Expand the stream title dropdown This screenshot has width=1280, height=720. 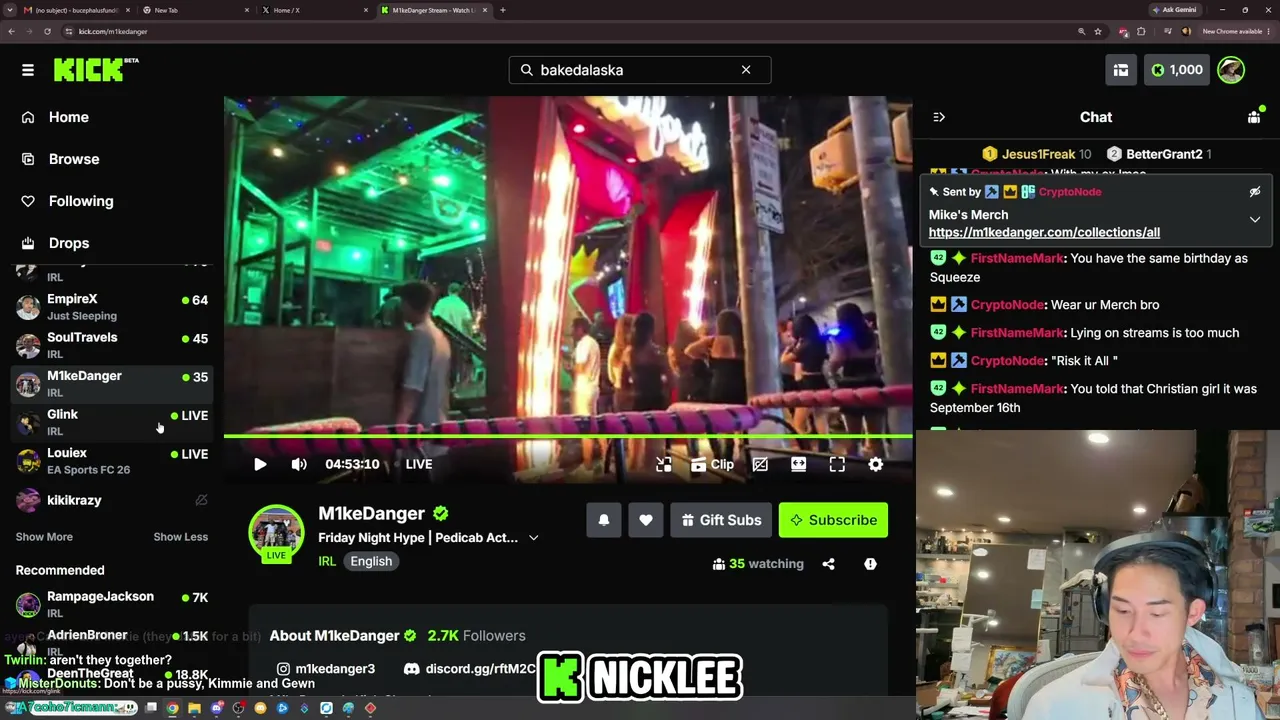click(533, 538)
